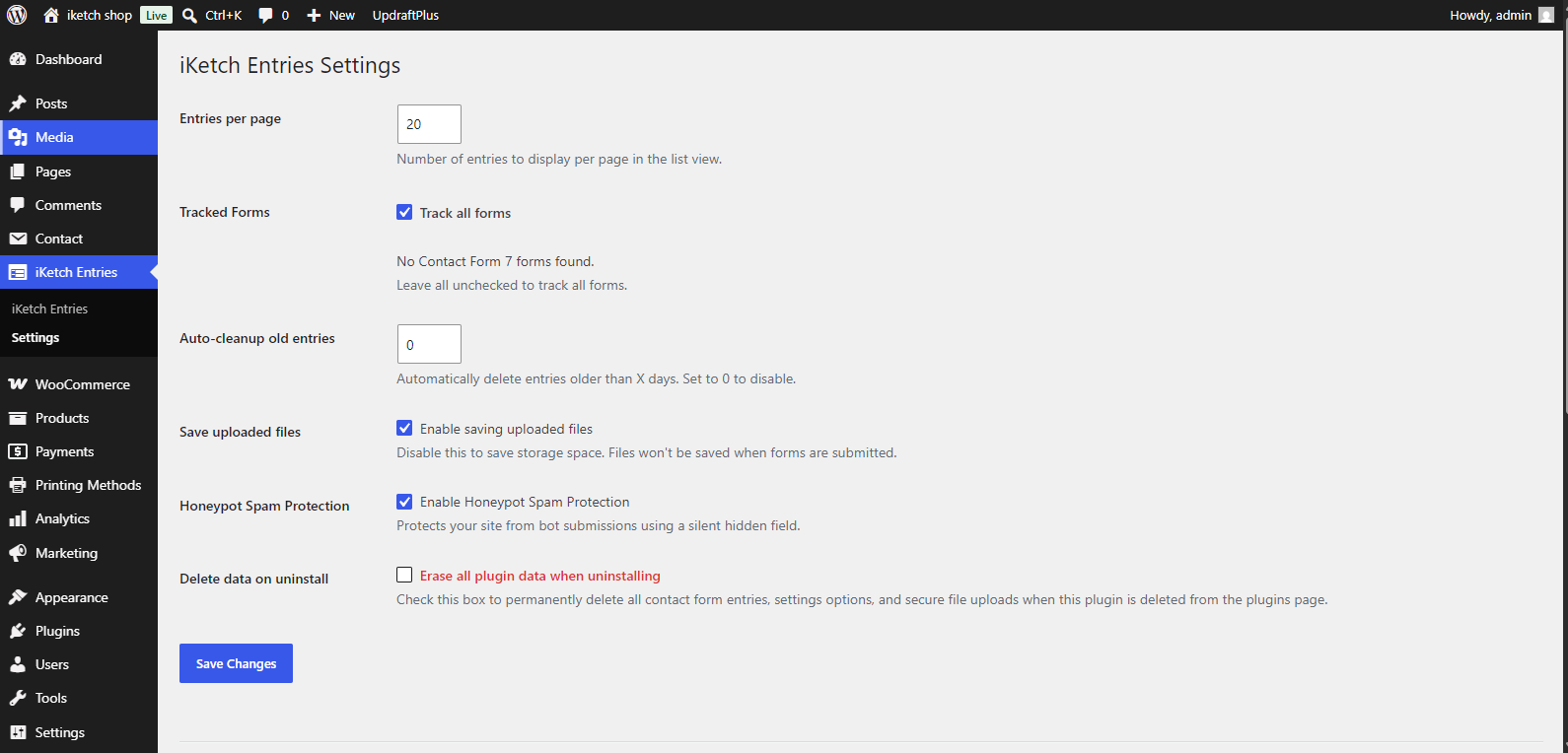Click the Live status badge
Image resolution: width=1568 pixels, height=753 pixels.
[x=156, y=15]
